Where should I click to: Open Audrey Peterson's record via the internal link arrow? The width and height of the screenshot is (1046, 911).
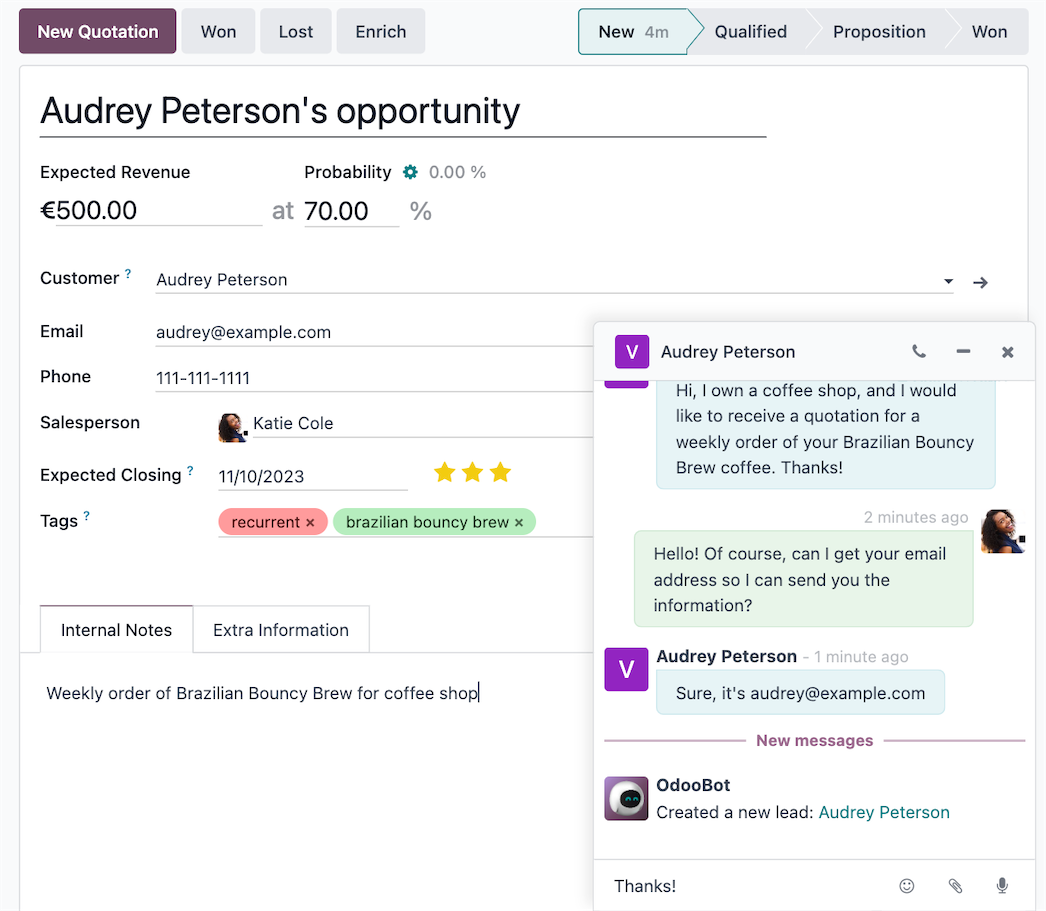980,282
